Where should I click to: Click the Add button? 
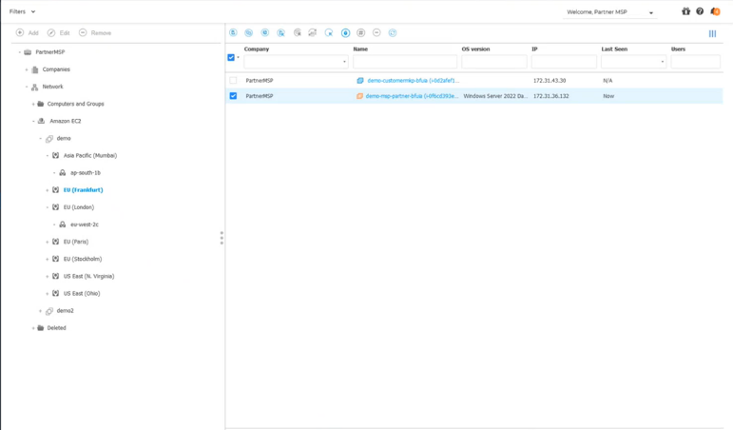(27, 33)
